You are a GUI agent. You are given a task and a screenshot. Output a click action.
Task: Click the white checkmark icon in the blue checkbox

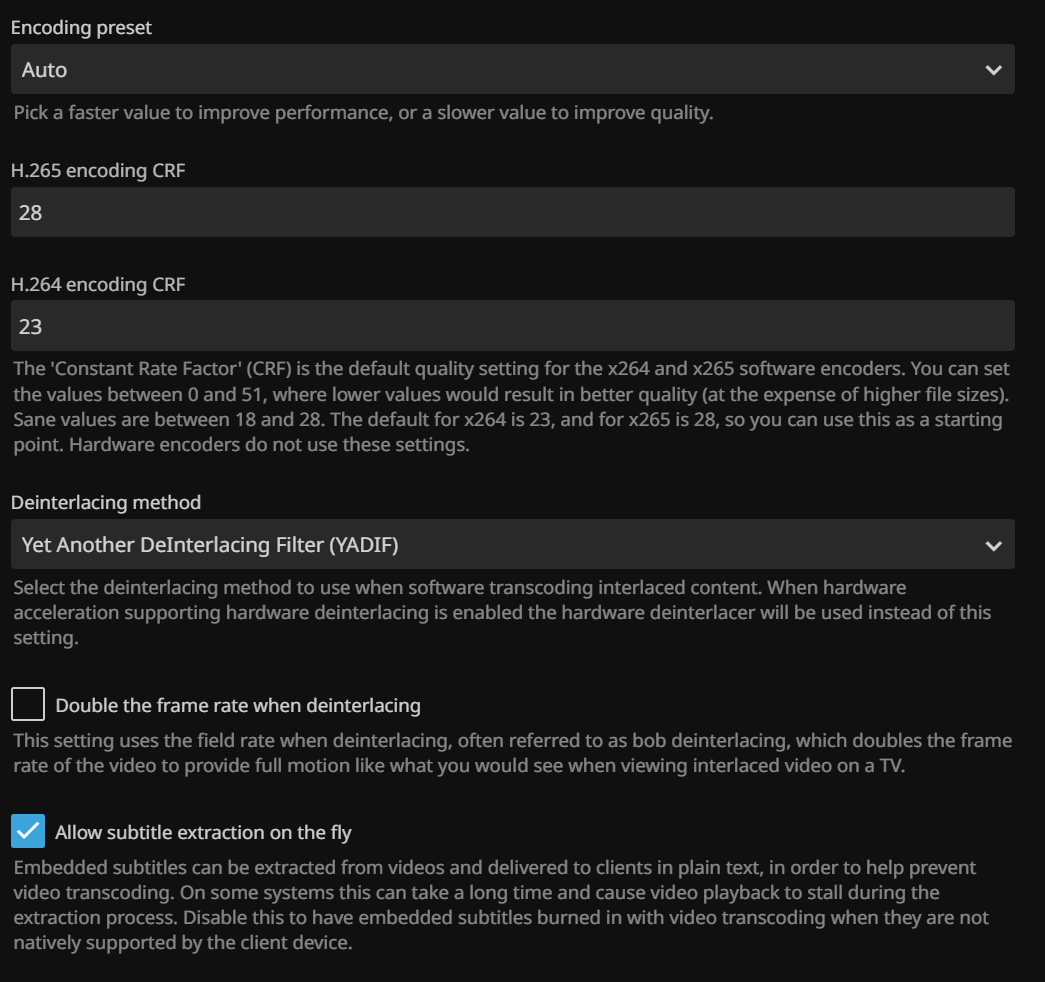[28, 831]
